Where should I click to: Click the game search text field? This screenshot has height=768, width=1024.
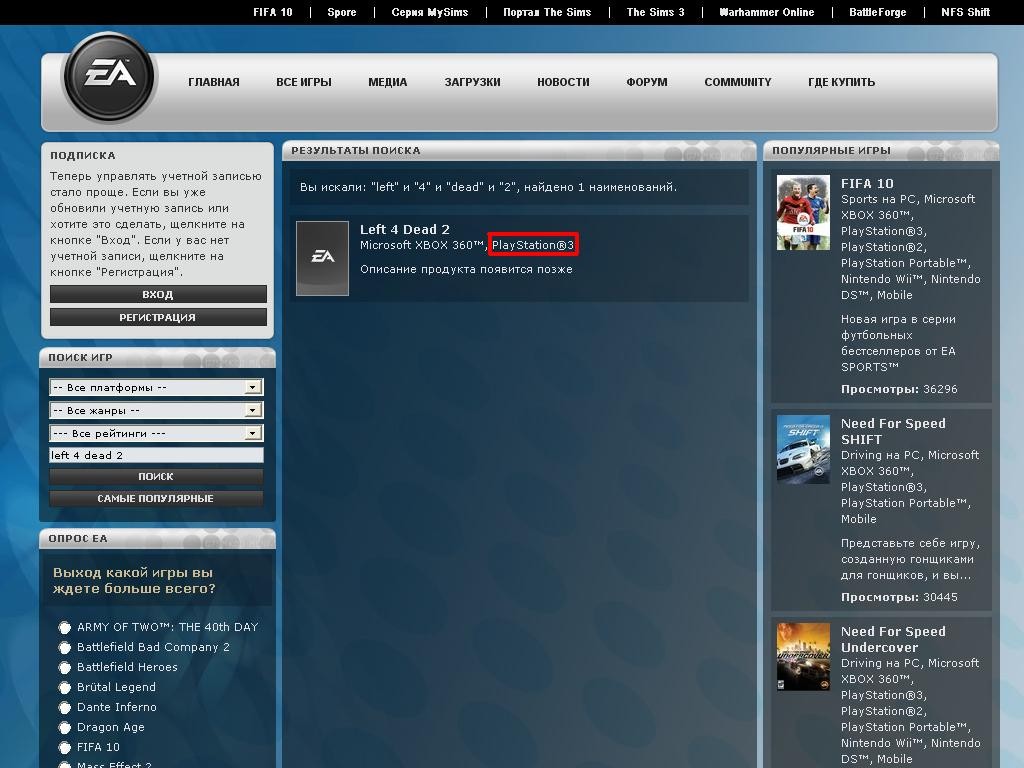coord(156,455)
